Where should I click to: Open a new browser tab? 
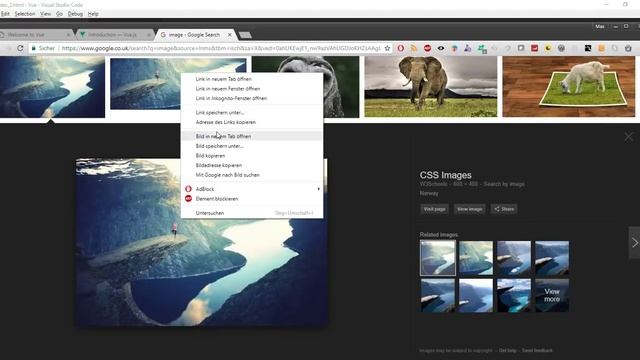pyautogui.click(x=245, y=35)
